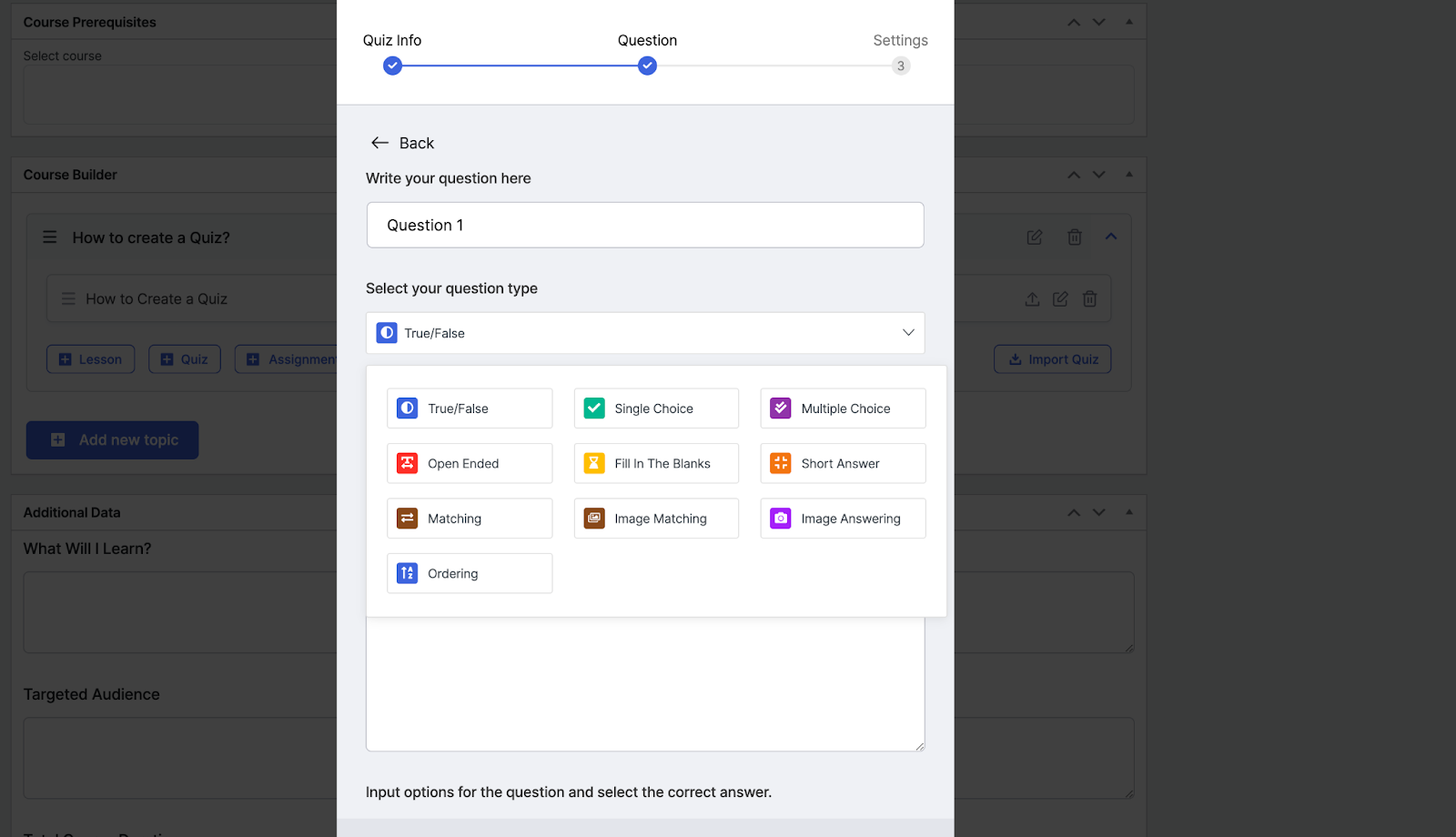Viewport: 1456px width, 837px height.
Task: Click the "How to create a Quiz?" topic title
Action: click(x=151, y=237)
